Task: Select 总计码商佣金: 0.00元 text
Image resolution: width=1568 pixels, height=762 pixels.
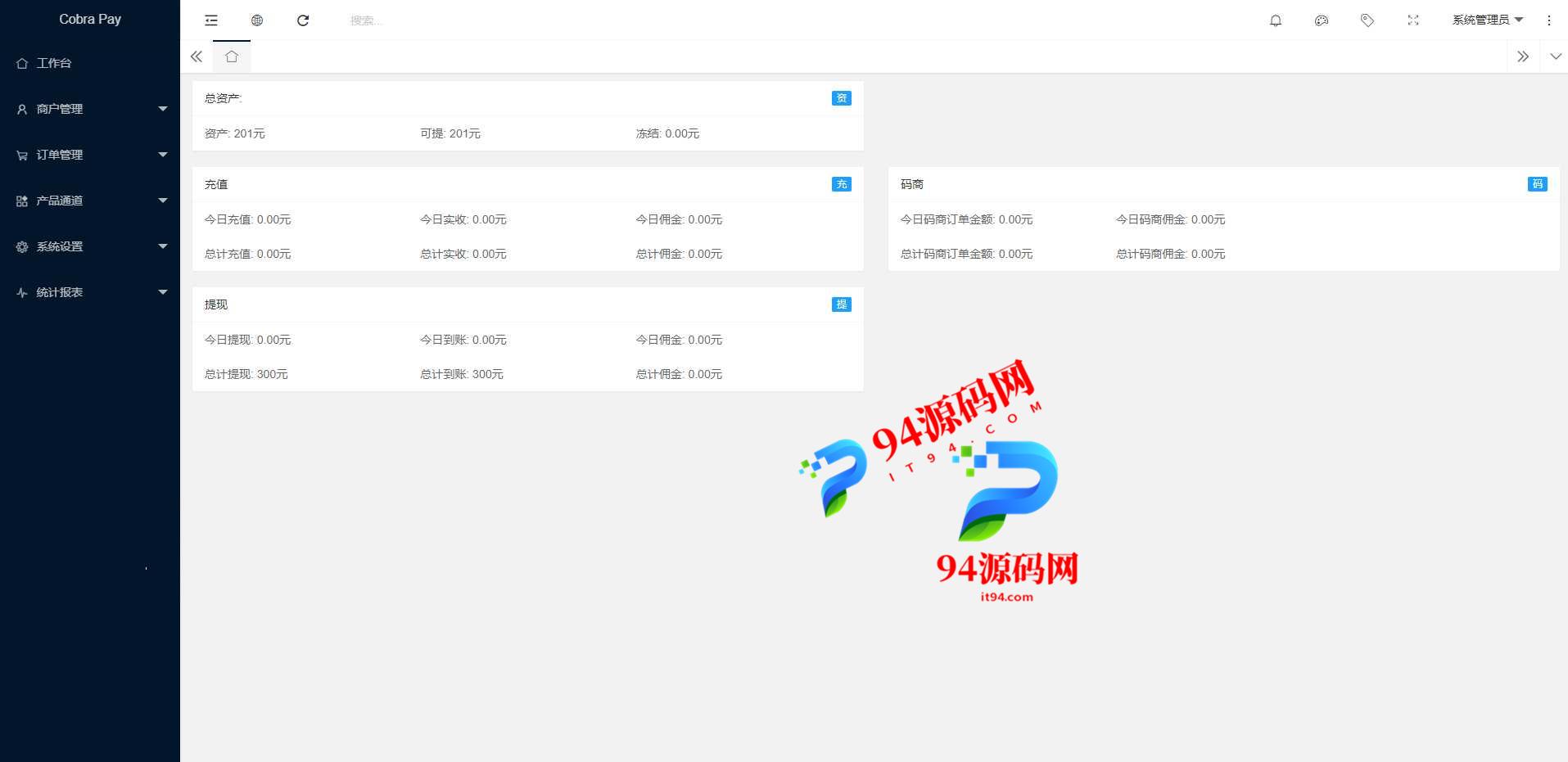Action: (x=1171, y=254)
